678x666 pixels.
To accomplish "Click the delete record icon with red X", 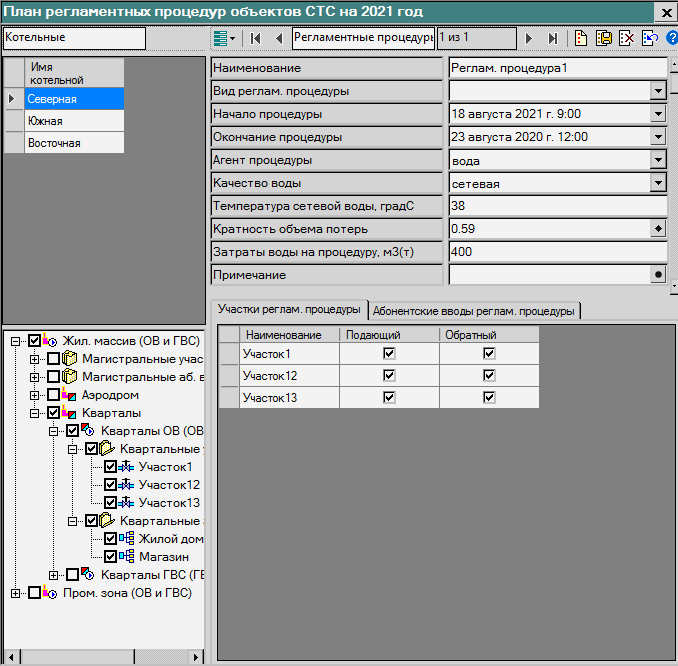I will click(x=627, y=38).
